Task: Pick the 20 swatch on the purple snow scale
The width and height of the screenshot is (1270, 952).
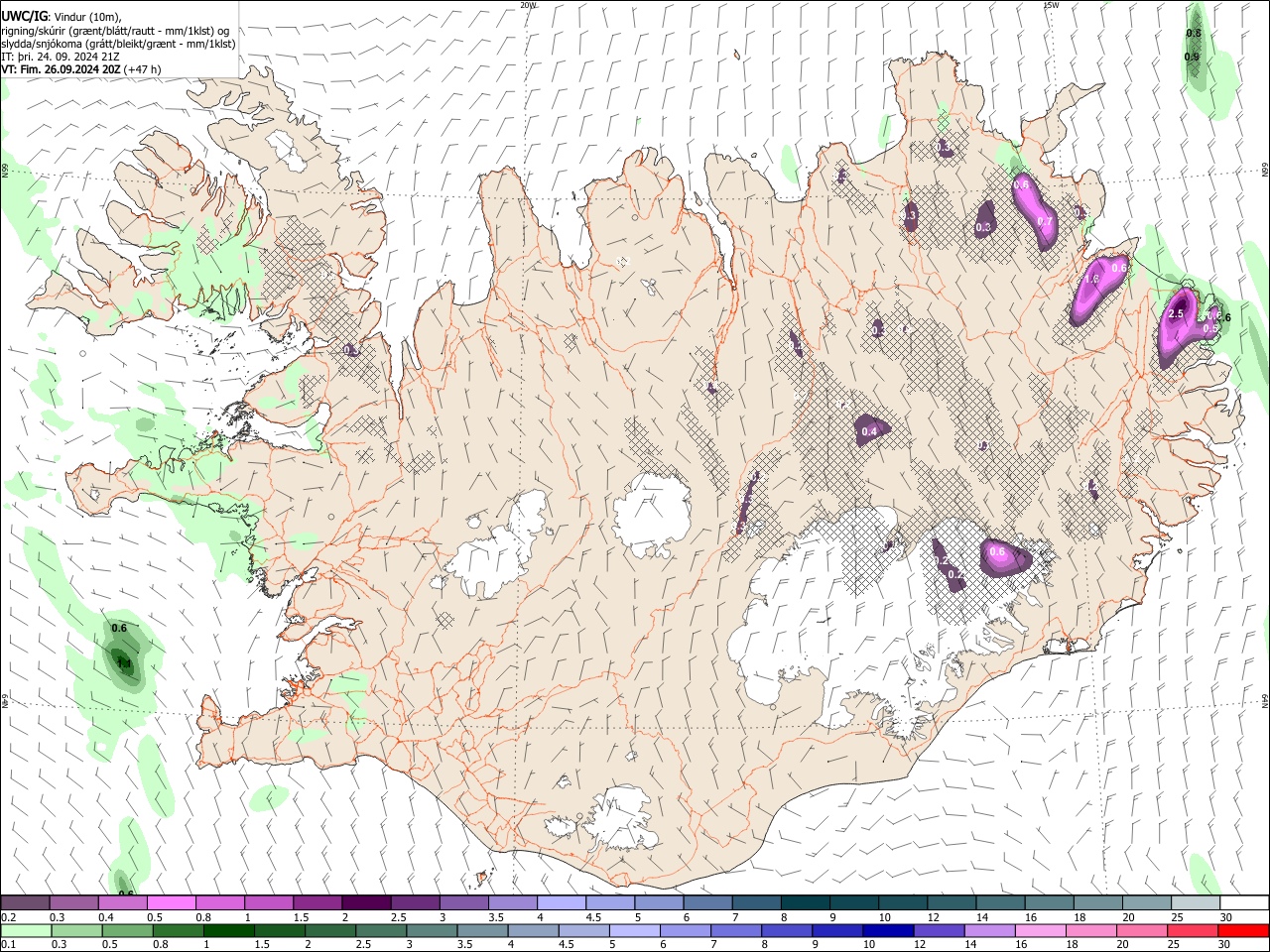Action: pos(1146,903)
